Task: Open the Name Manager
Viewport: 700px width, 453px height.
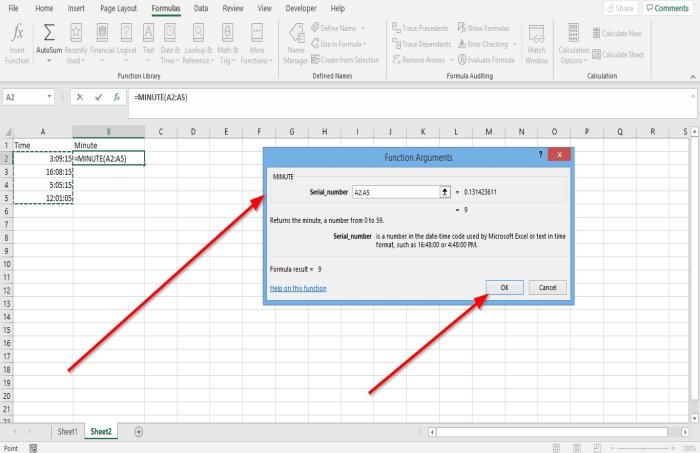Action: click(x=296, y=44)
